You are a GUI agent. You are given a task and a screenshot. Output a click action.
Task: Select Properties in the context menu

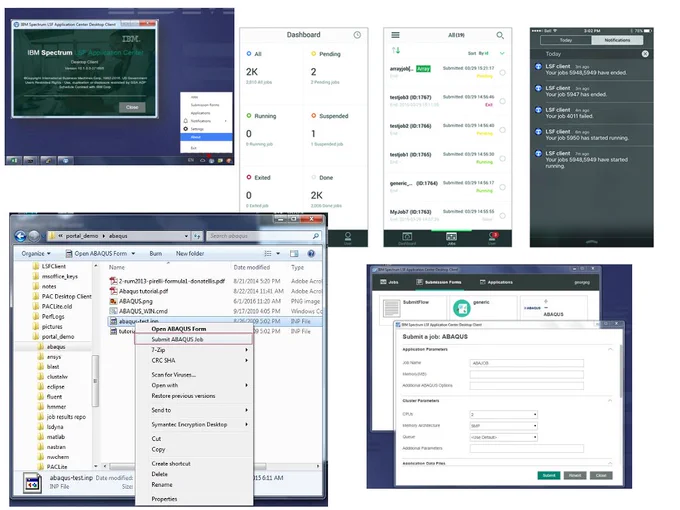click(x=193, y=499)
